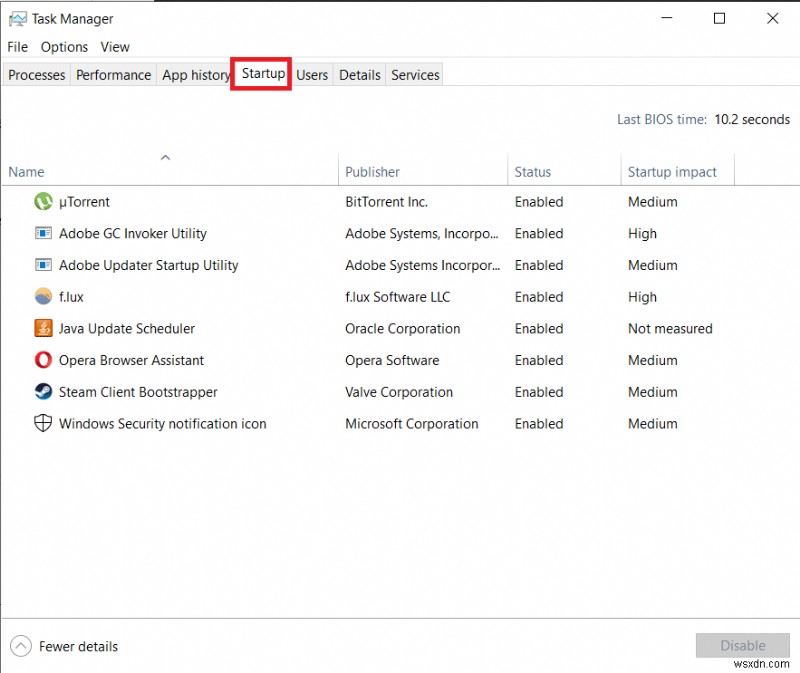Click the f.lux application icon
800x673 pixels.
(42, 297)
